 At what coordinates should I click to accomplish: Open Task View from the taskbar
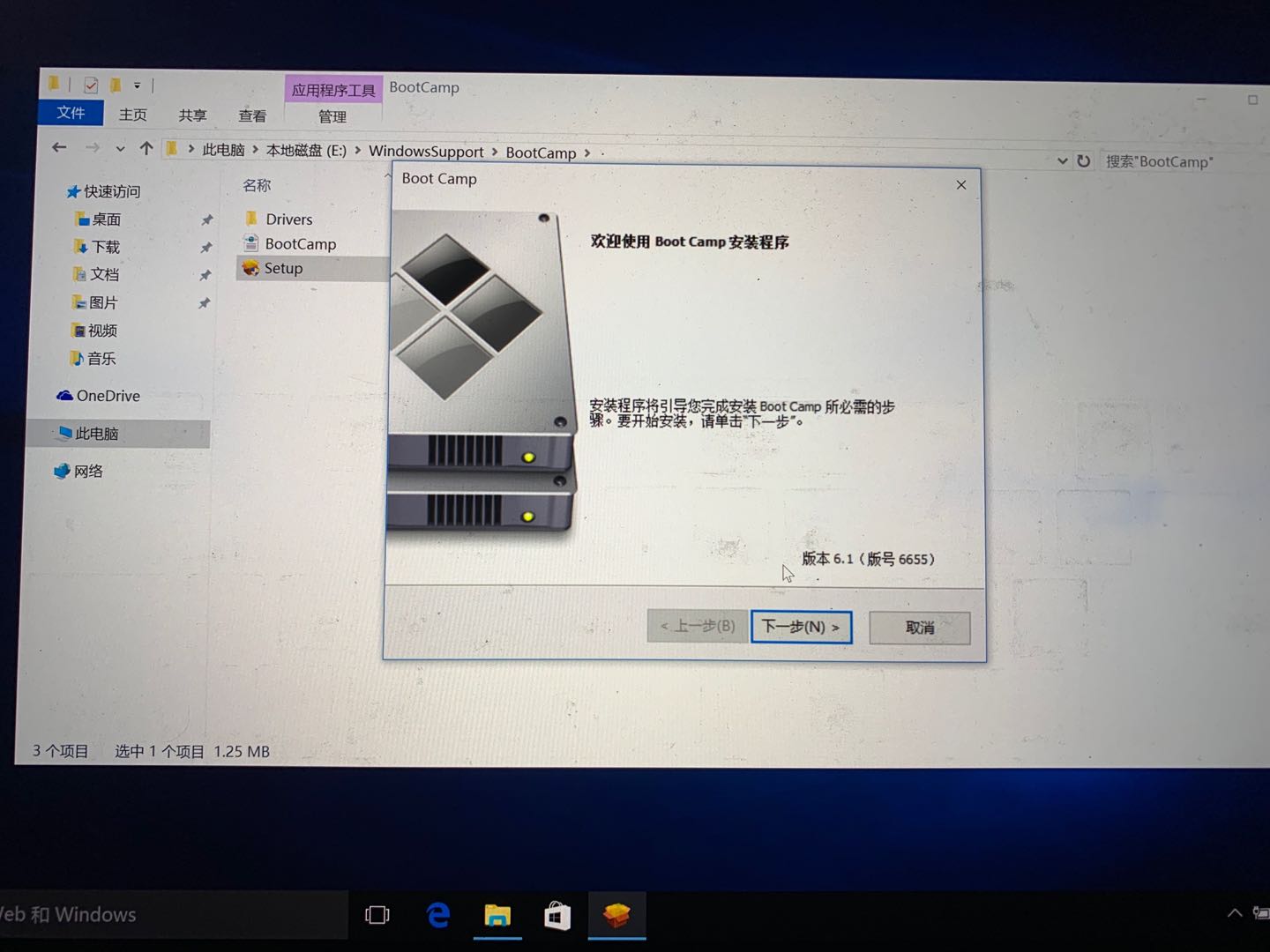tap(377, 915)
